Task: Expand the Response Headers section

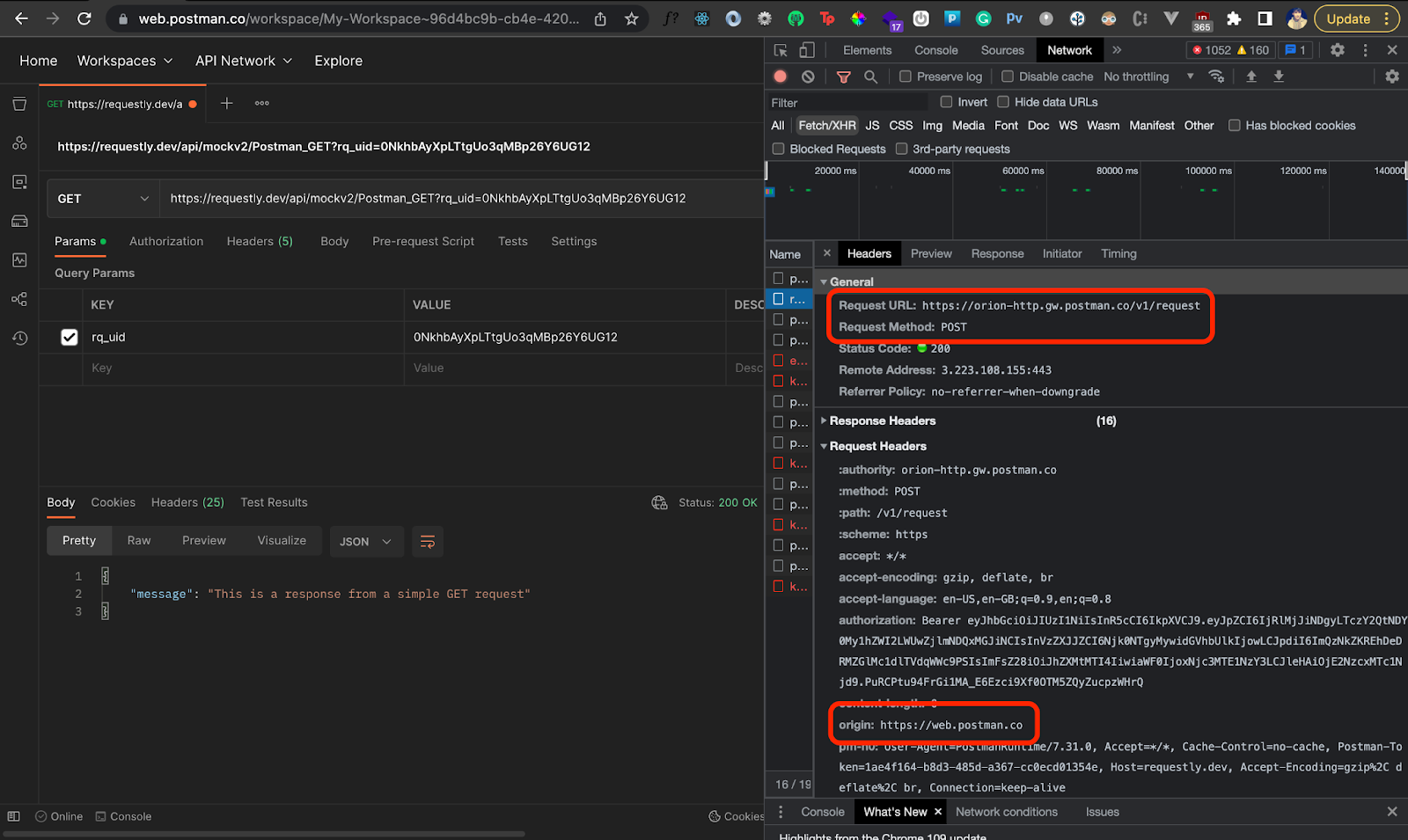Action: pyautogui.click(x=825, y=420)
